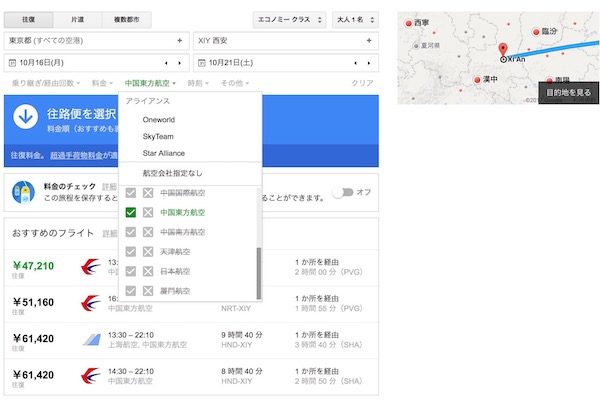
Task: Click the Shanghai Airlines logo at 13:30
Action: (91, 339)
